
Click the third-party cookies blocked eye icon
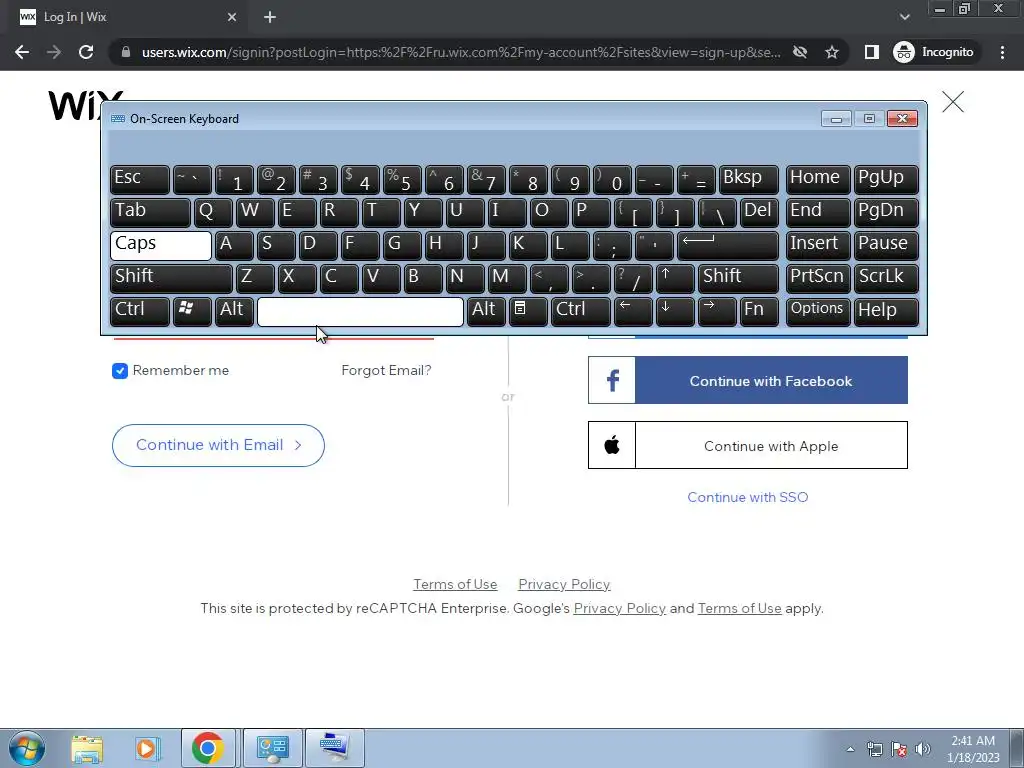coord(799,52)
